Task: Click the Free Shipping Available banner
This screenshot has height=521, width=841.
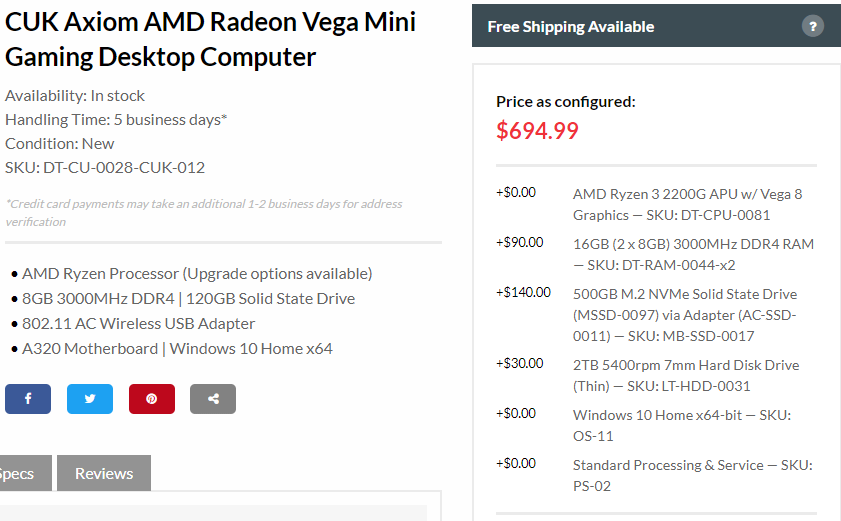Action: 656,26
